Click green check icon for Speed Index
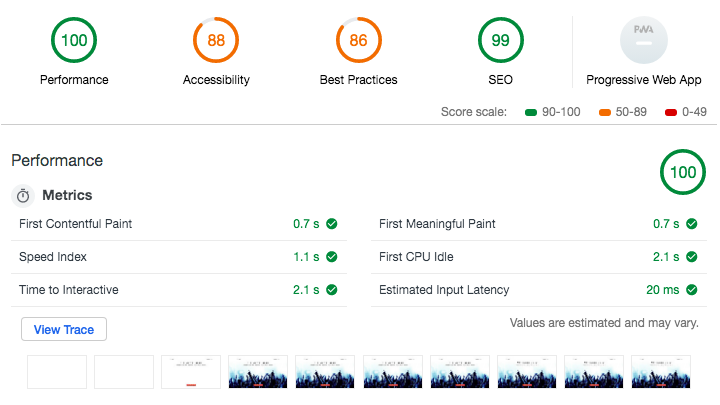 click(332, 257)
